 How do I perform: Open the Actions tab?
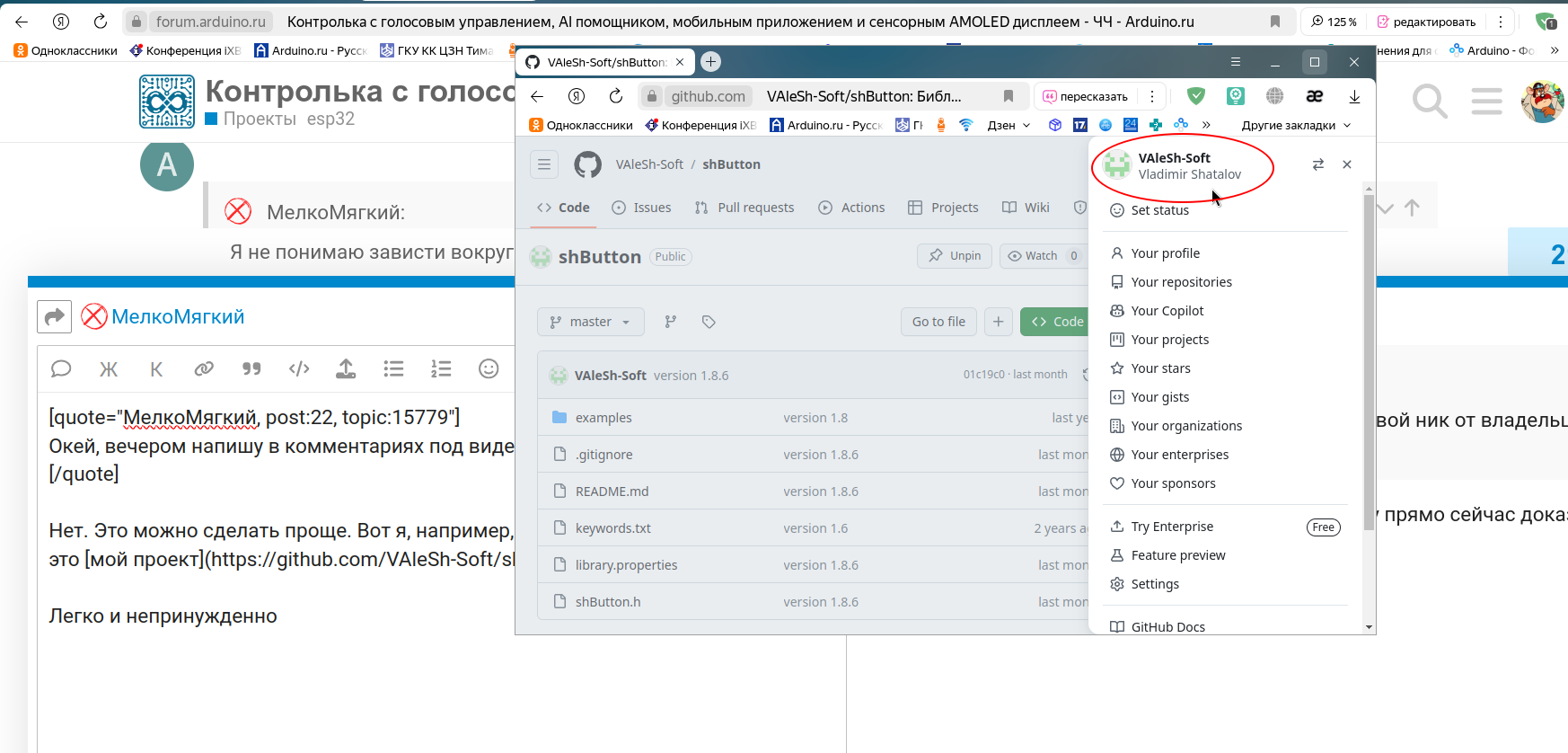(x=851, y=208)
